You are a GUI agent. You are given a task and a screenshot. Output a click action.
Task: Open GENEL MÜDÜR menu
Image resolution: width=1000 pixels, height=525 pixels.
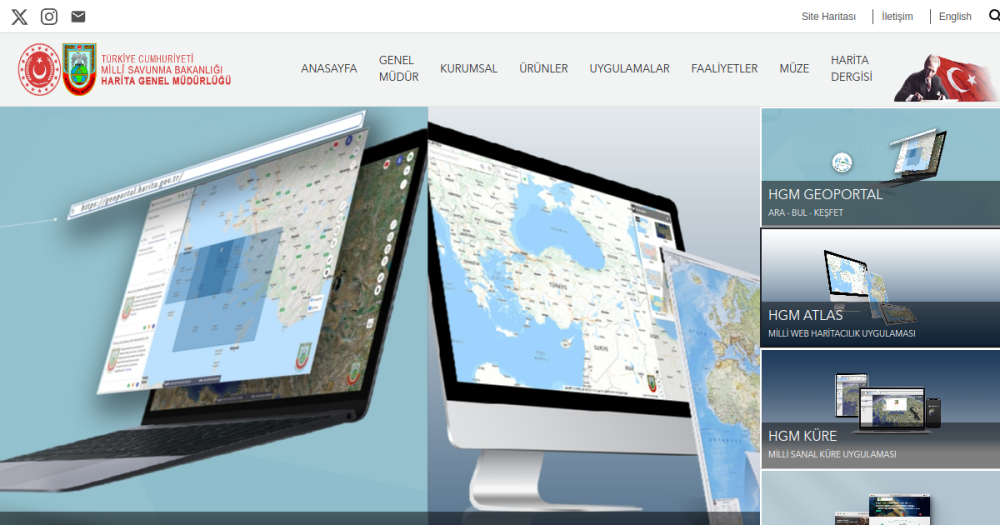[399, 68]
